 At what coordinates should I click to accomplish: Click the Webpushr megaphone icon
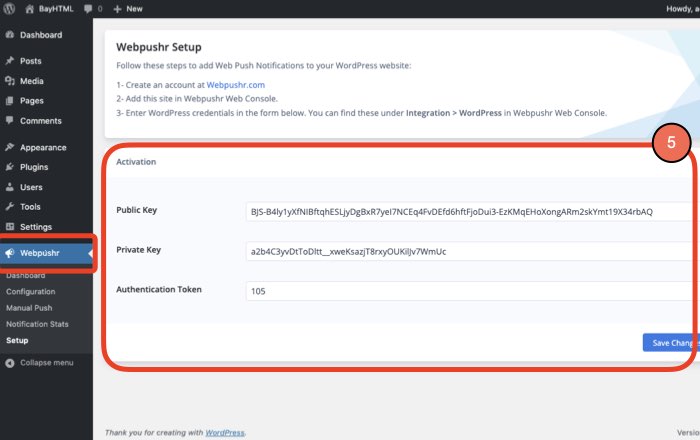[x=10, y=253]
